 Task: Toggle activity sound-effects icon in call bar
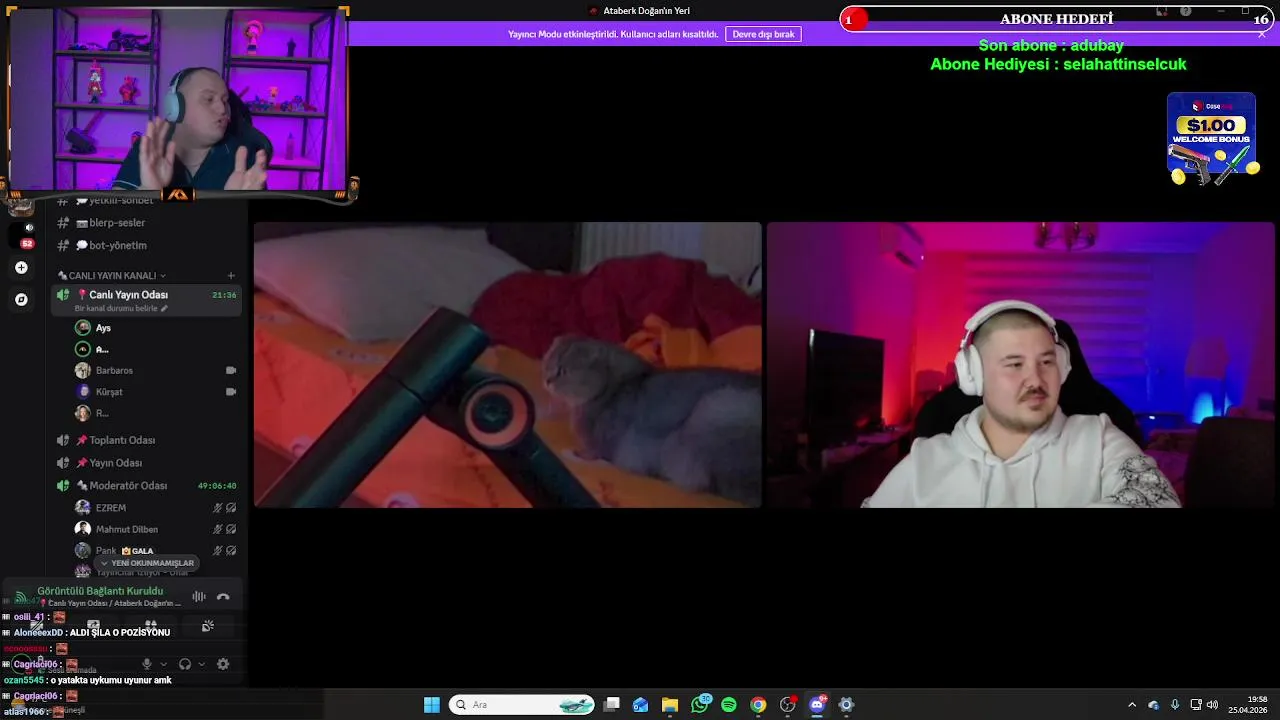click(208, 626)
